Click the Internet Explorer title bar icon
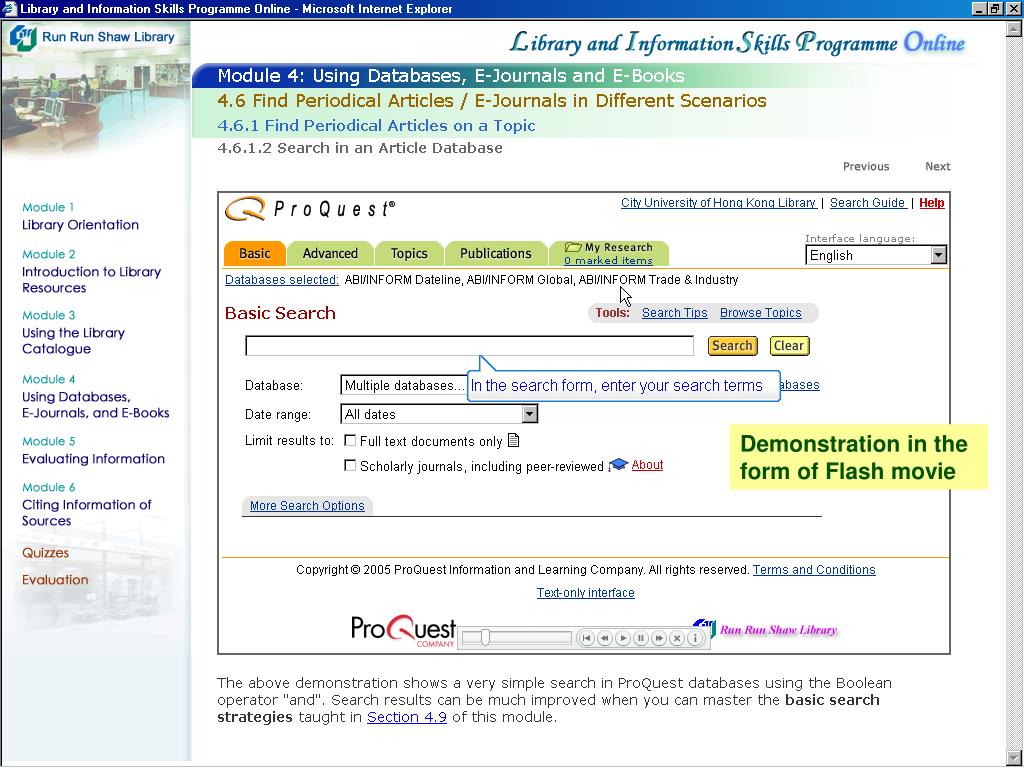This screenshot has width=1024, height=768. (9, 8)
